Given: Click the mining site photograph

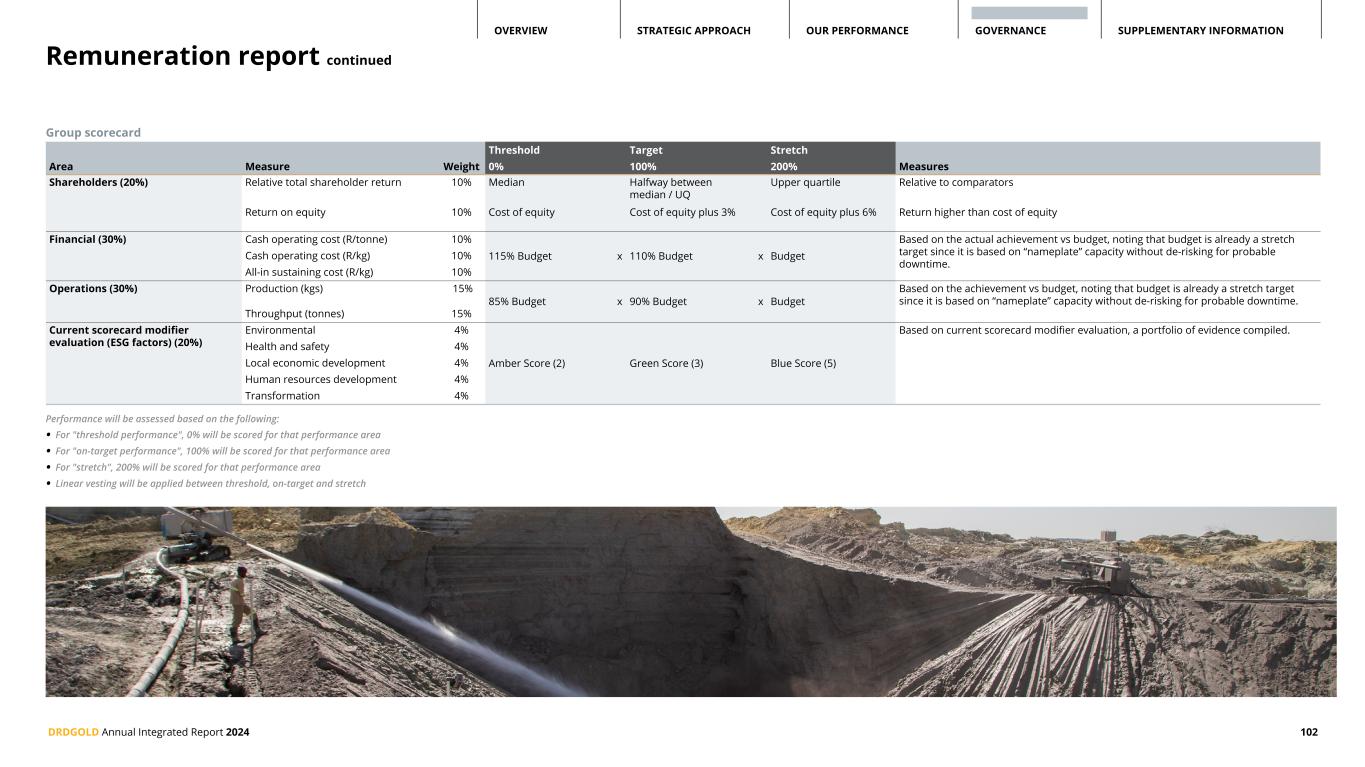Looking at the screenshot, I should [x=690, y=601].
